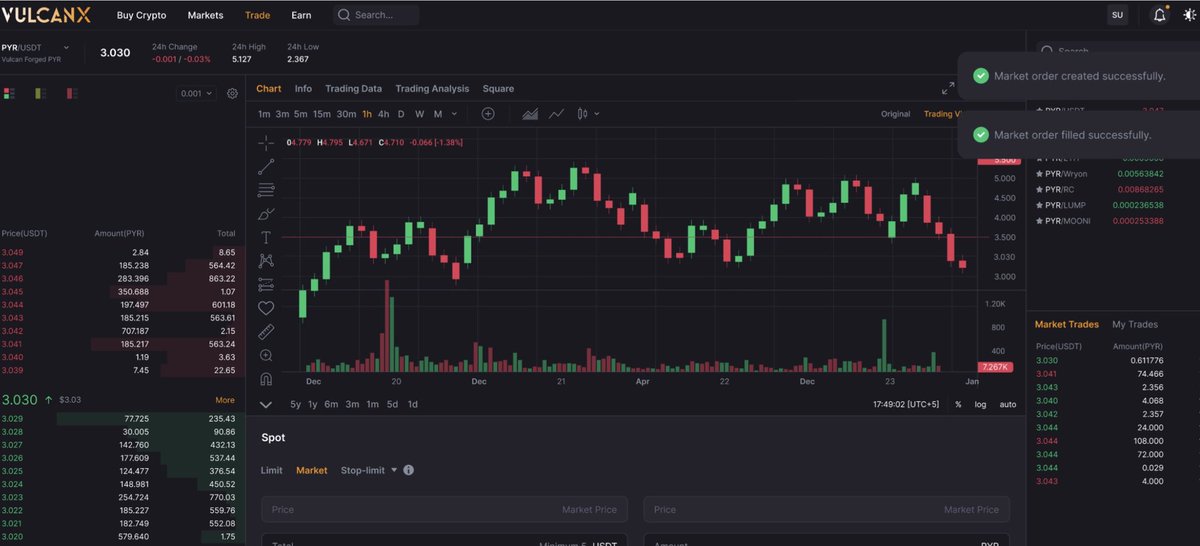This screenshot has height=546, width=1200.
Task: Open order book settings gear
Action: point(232,93)
